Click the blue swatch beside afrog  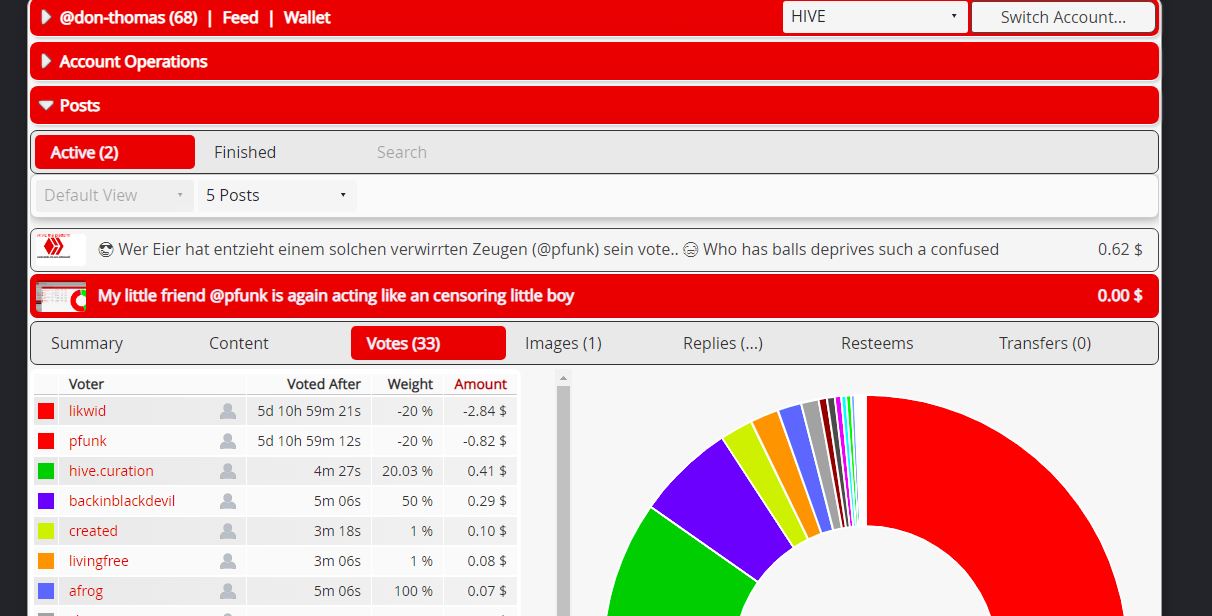click(x=46, y=591)
